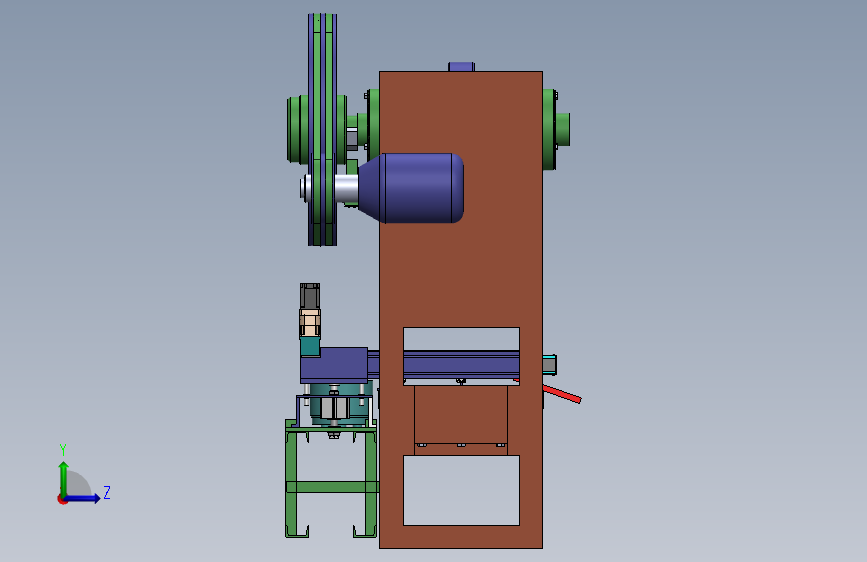867x562 pixels.
Task: Click the red X axis dot on the triad
Action: click(x=62, y=499)
